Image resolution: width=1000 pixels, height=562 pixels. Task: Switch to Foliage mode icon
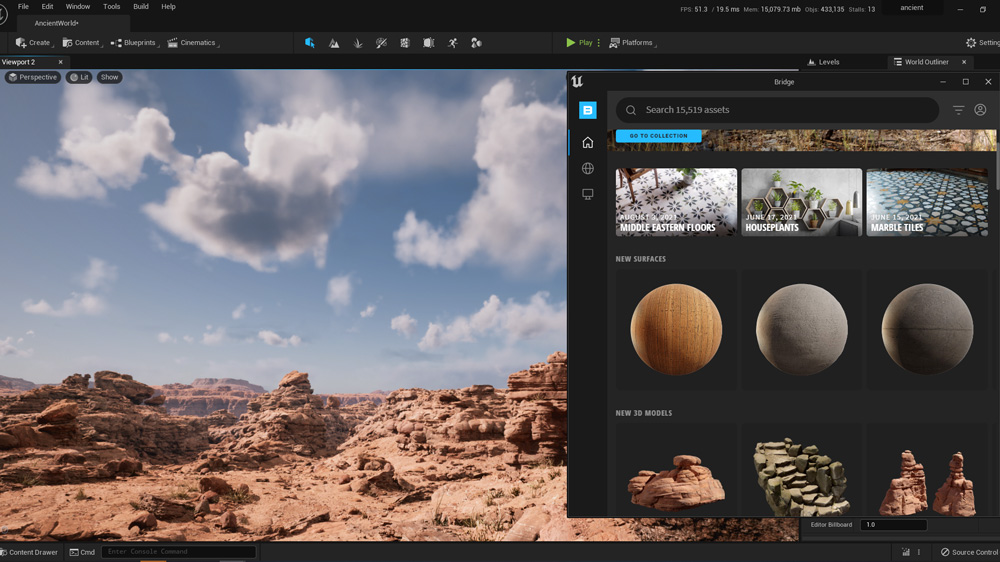[x=358, y=43]
